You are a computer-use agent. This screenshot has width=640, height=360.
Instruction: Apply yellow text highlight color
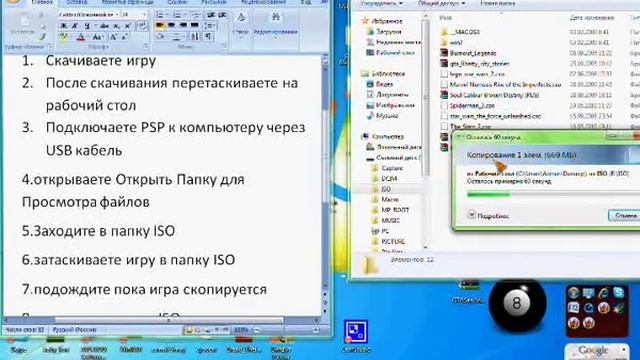pos(64,37)
